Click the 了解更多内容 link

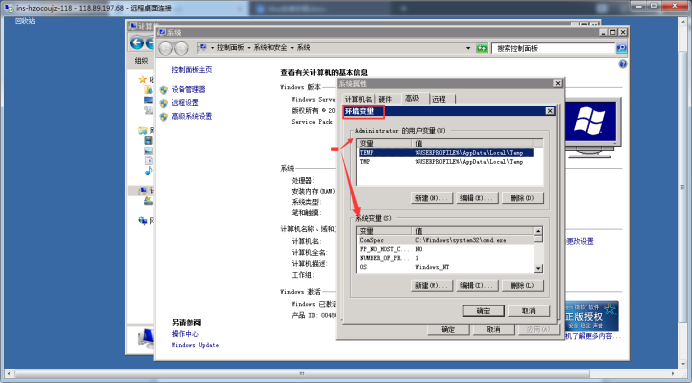tap(593, 336)
